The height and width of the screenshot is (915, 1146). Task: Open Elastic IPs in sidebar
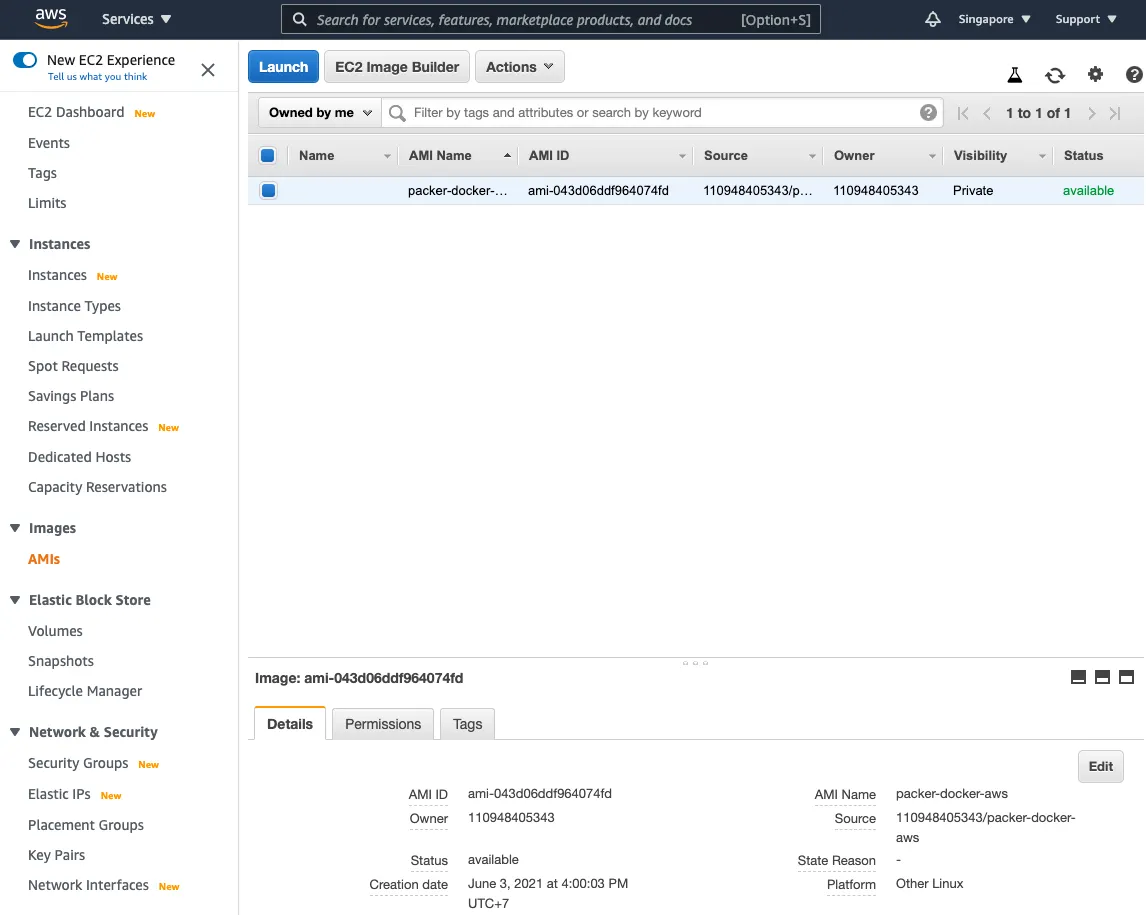click(x=59, y=794)
